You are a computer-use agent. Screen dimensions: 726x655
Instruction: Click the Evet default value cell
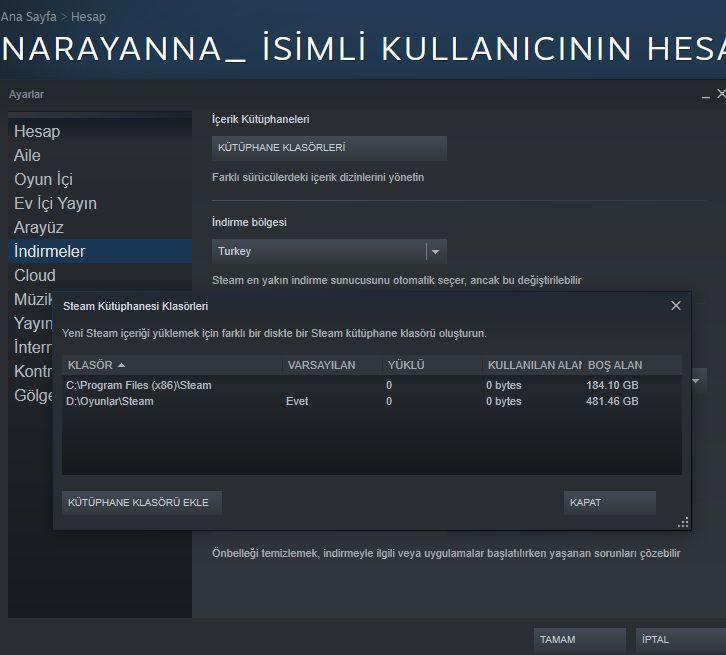point(297,401)
